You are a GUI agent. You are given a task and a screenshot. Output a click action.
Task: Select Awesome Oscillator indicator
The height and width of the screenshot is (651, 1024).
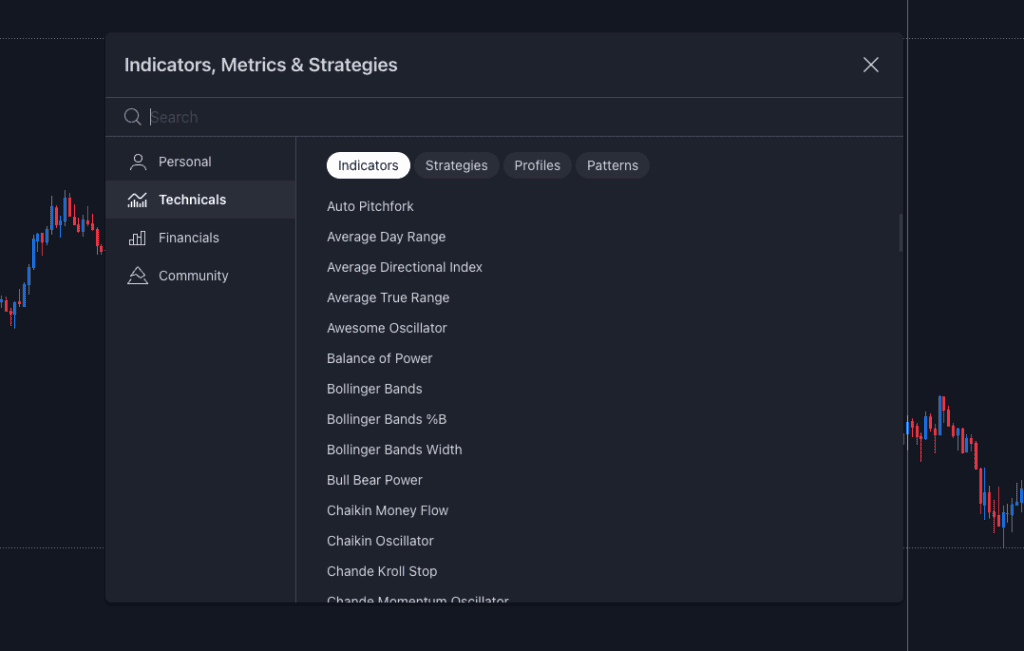click(x=387, y=328)
